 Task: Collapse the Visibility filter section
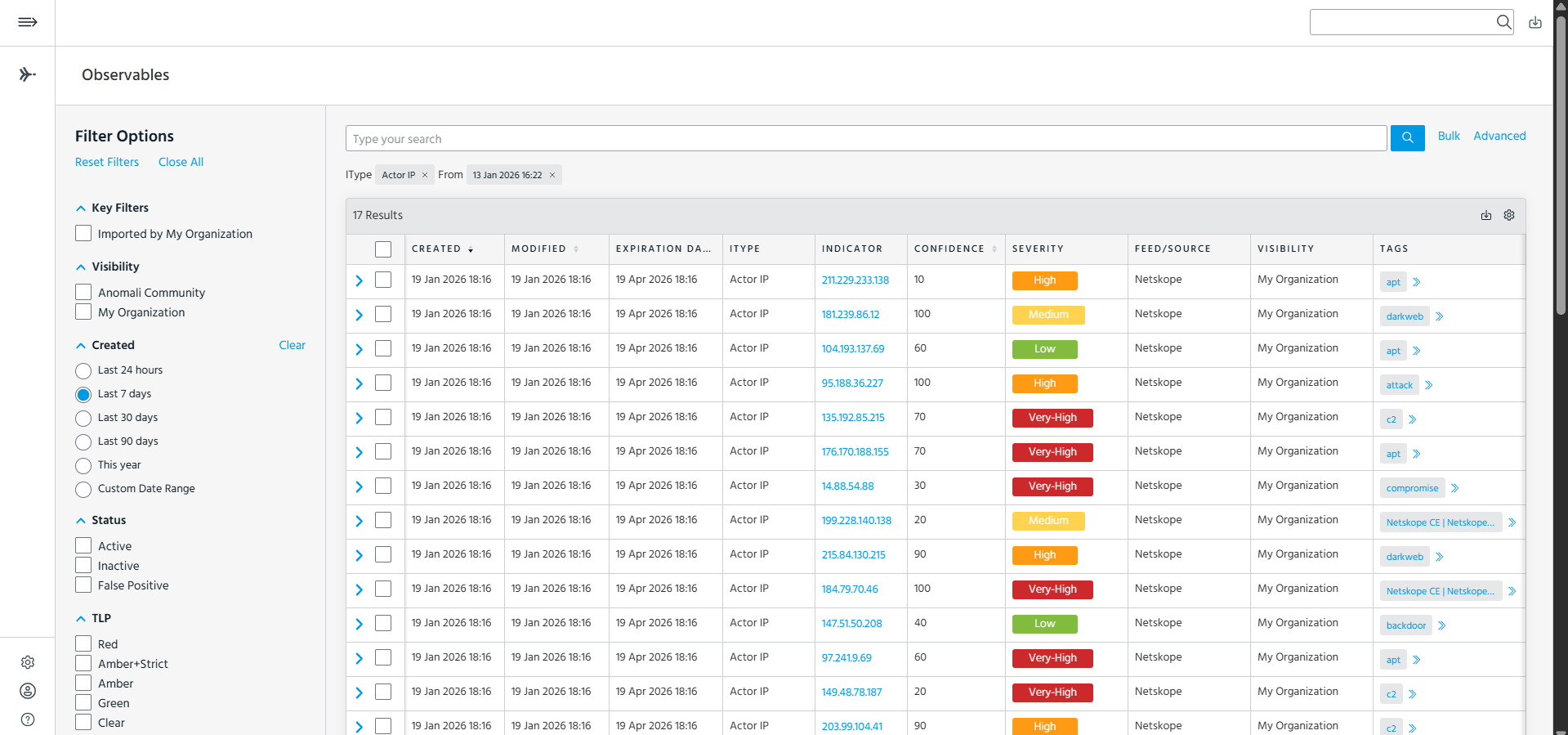(81, 267)
